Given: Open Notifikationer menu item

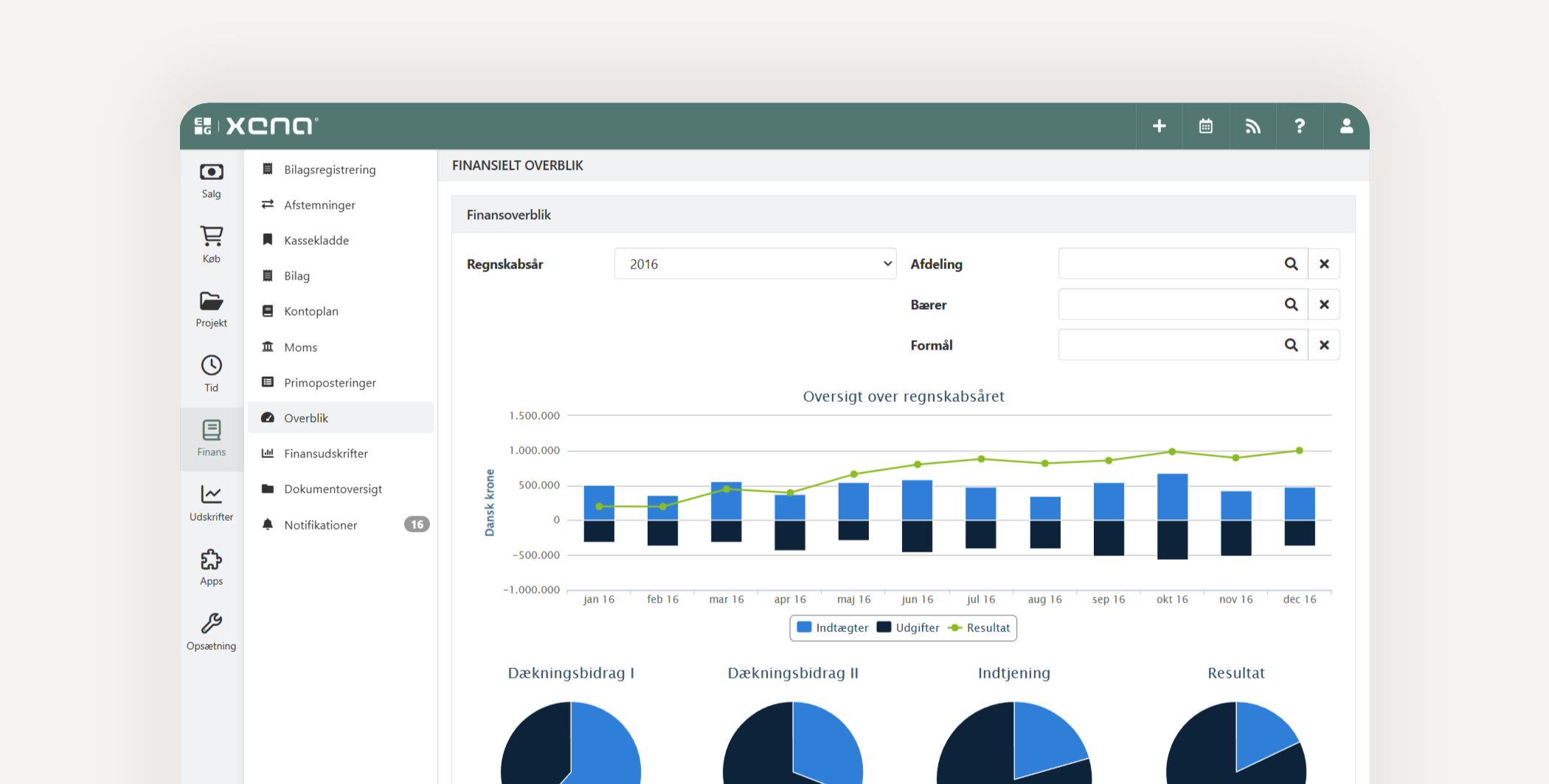Looking at the screenshot, I should pyautogui.click(x=341, y=525).
